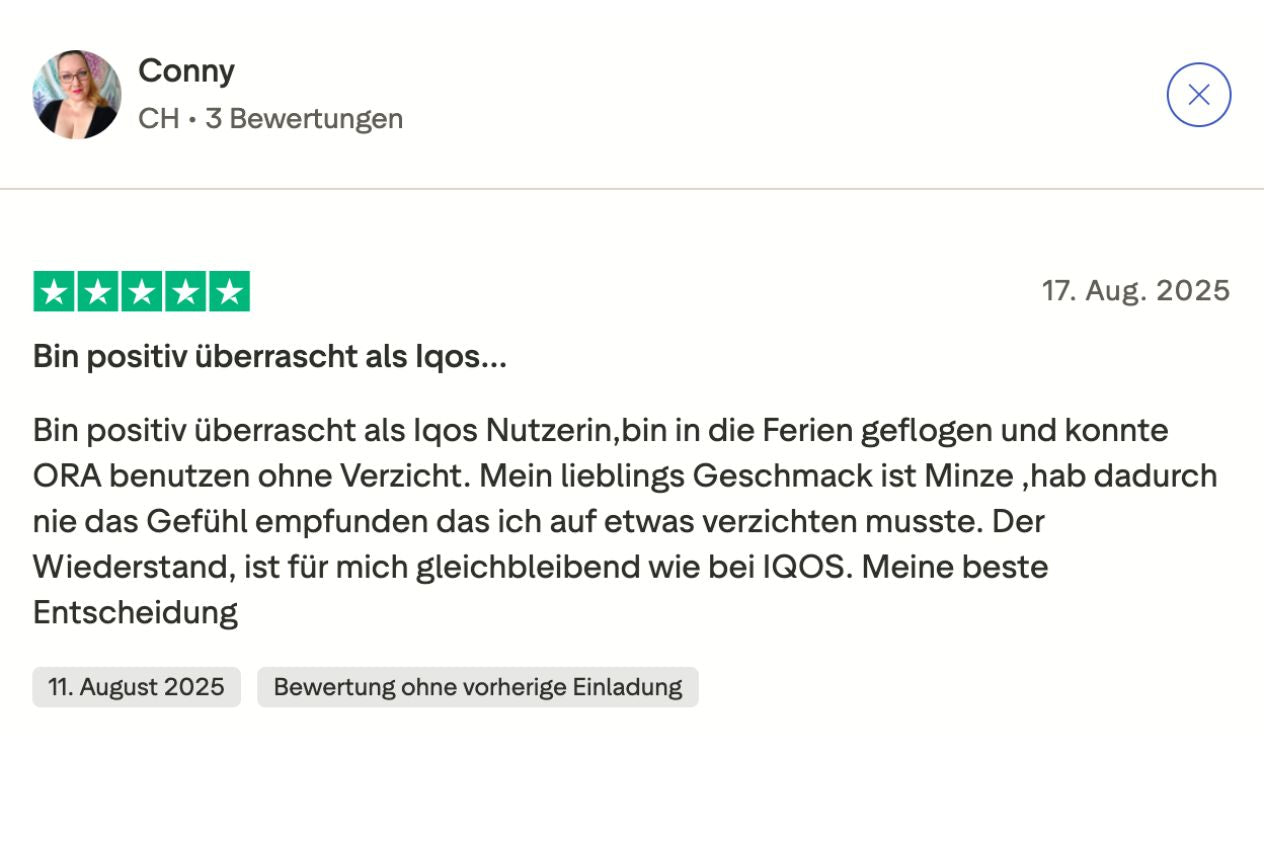The height and width of the screenshot is (848, 1264).
Task: Click the fourth green rating star
Action: [186, 292]
